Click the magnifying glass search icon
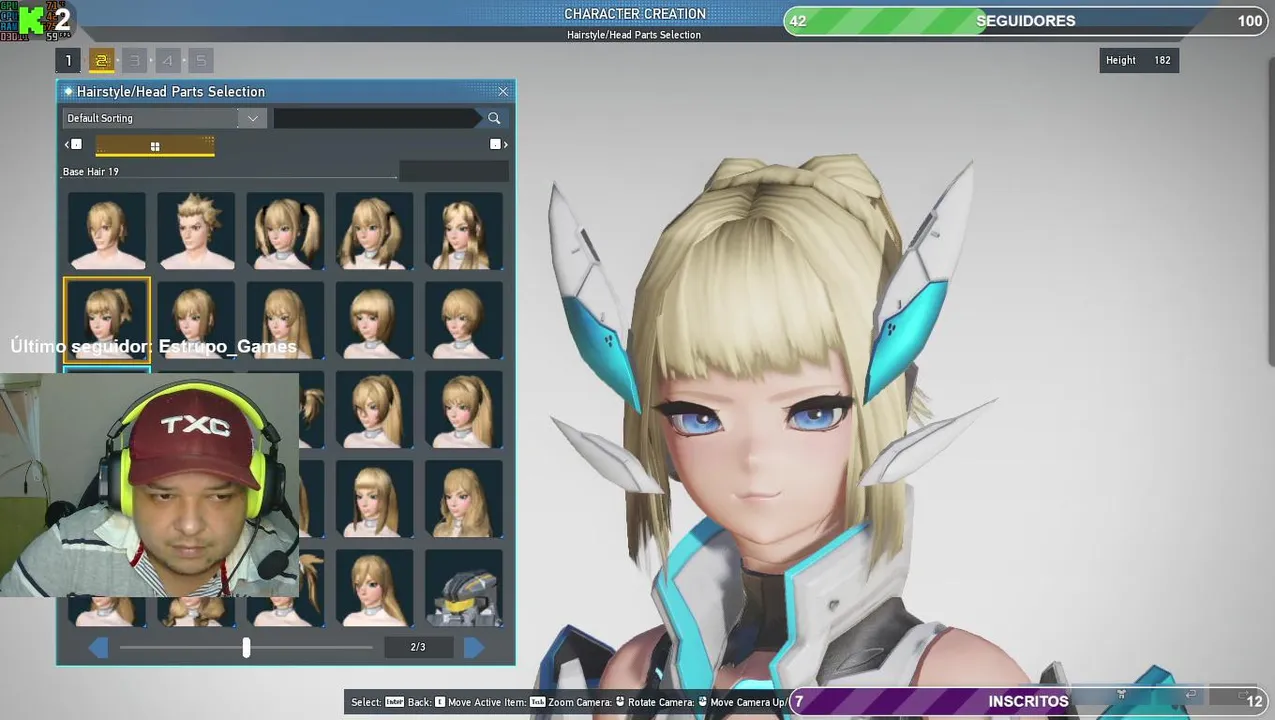 pyautogui.click(x=494, y=118)
